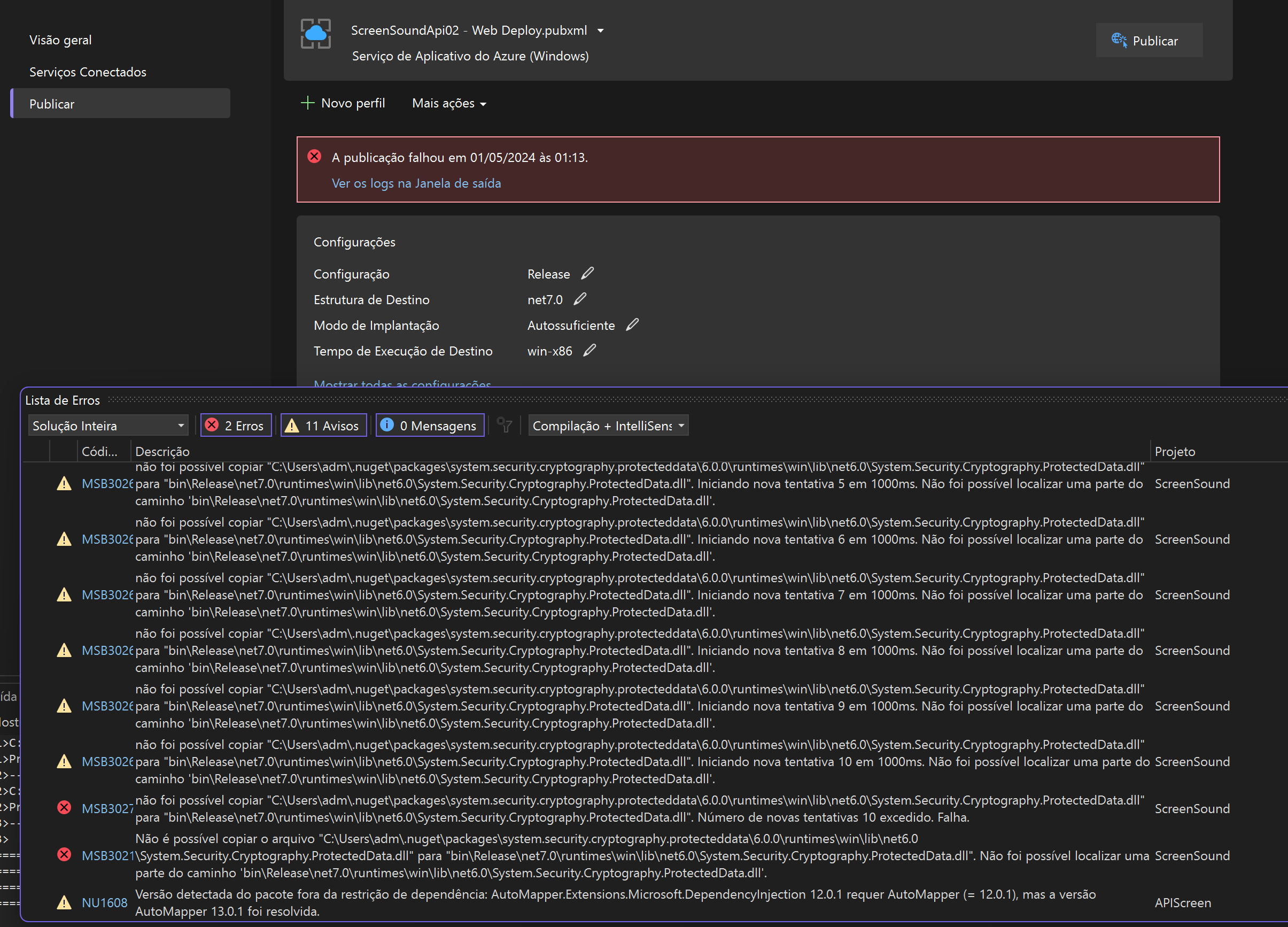Select the tentativa 8 warning description

[639, 651]
